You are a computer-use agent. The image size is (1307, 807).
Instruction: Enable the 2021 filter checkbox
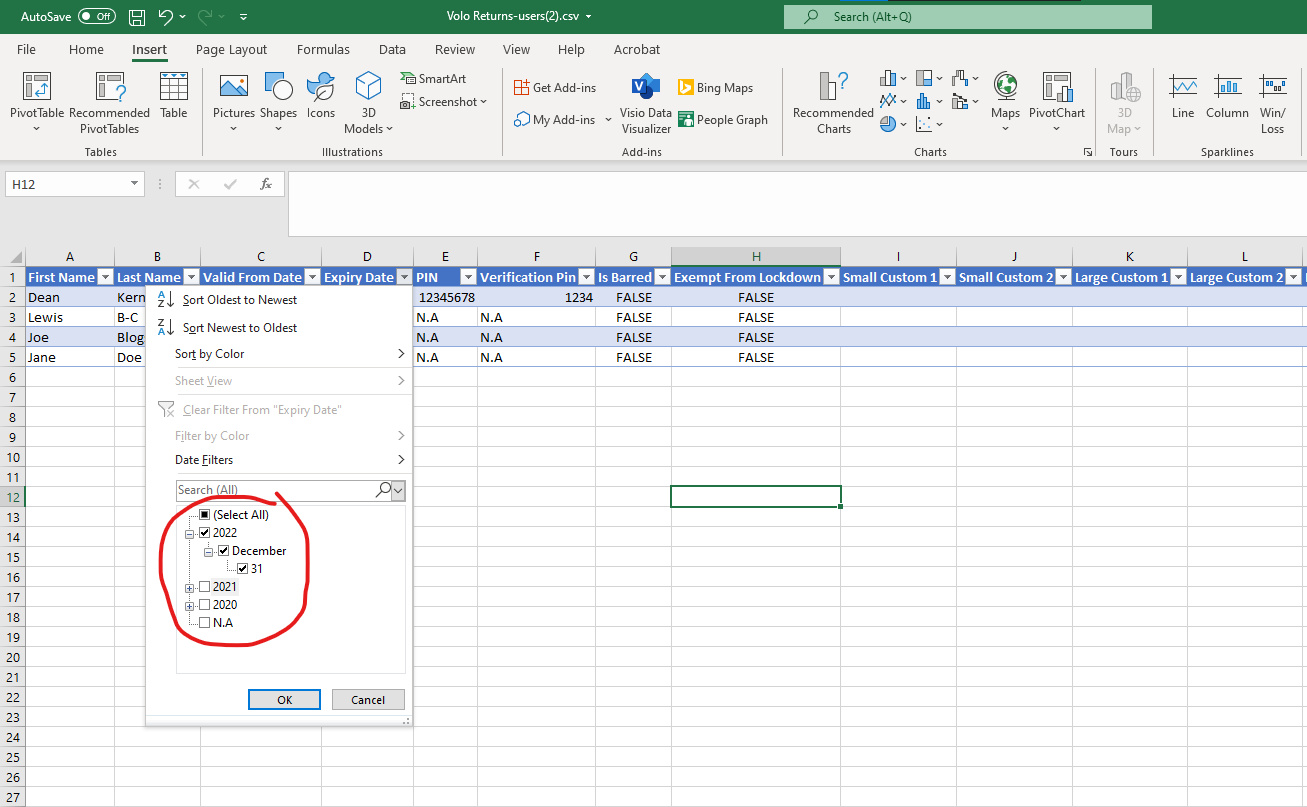point(203,586)
